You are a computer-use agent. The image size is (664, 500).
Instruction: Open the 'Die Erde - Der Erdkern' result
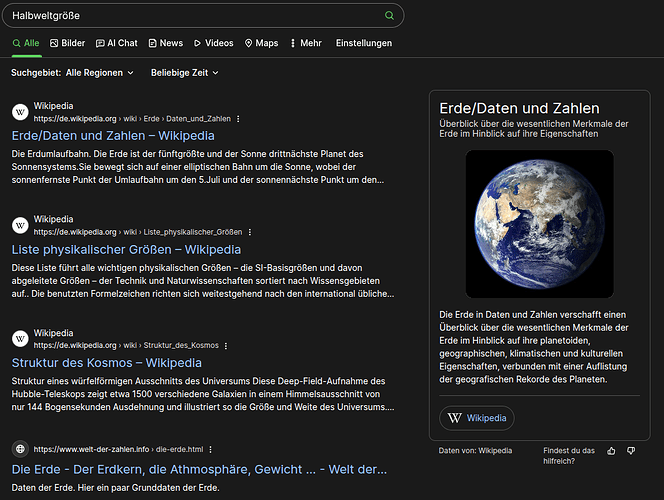tap(199, 470)
